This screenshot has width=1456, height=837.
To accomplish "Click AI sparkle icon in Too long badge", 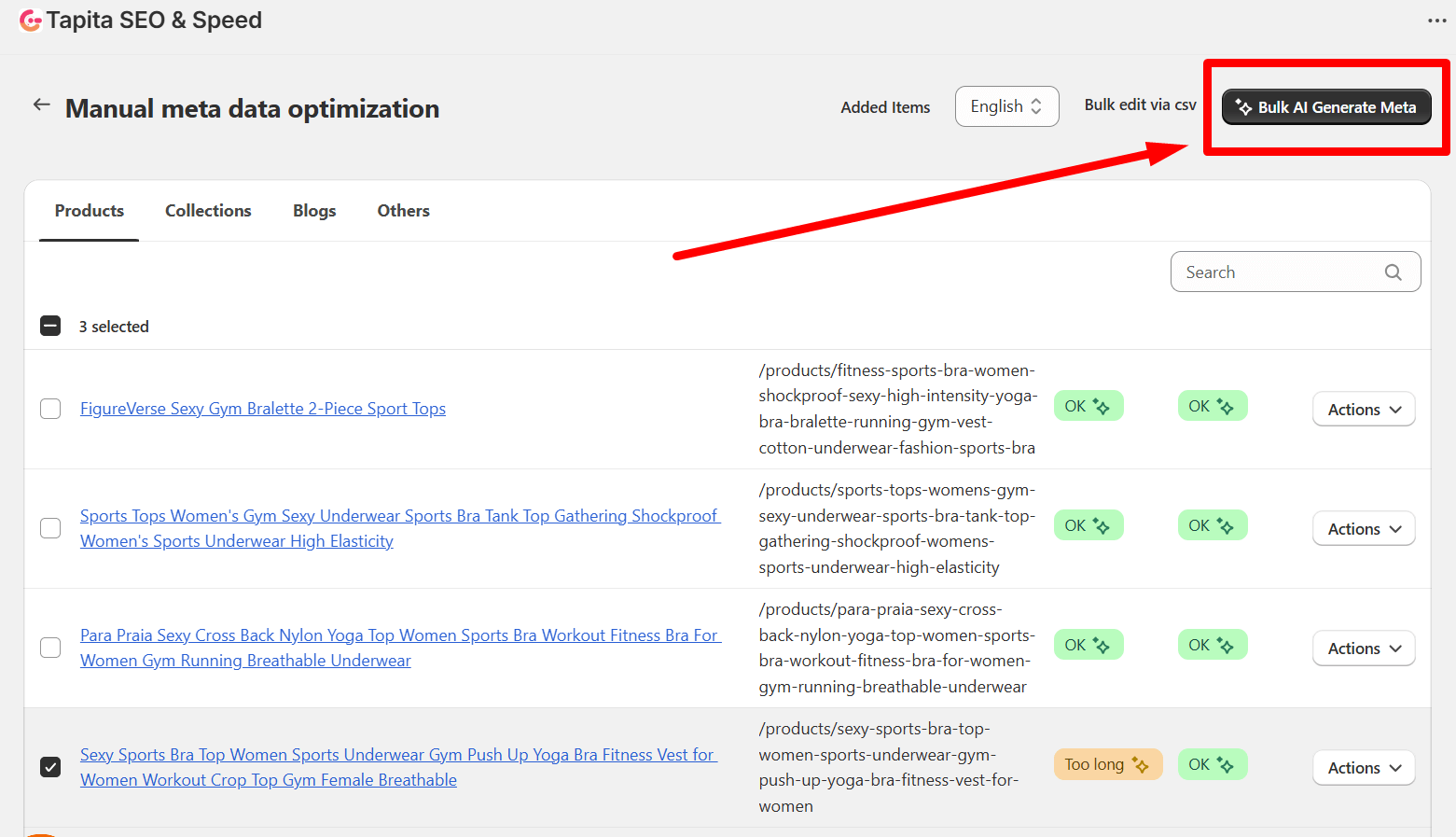I will click(1140, 765).
